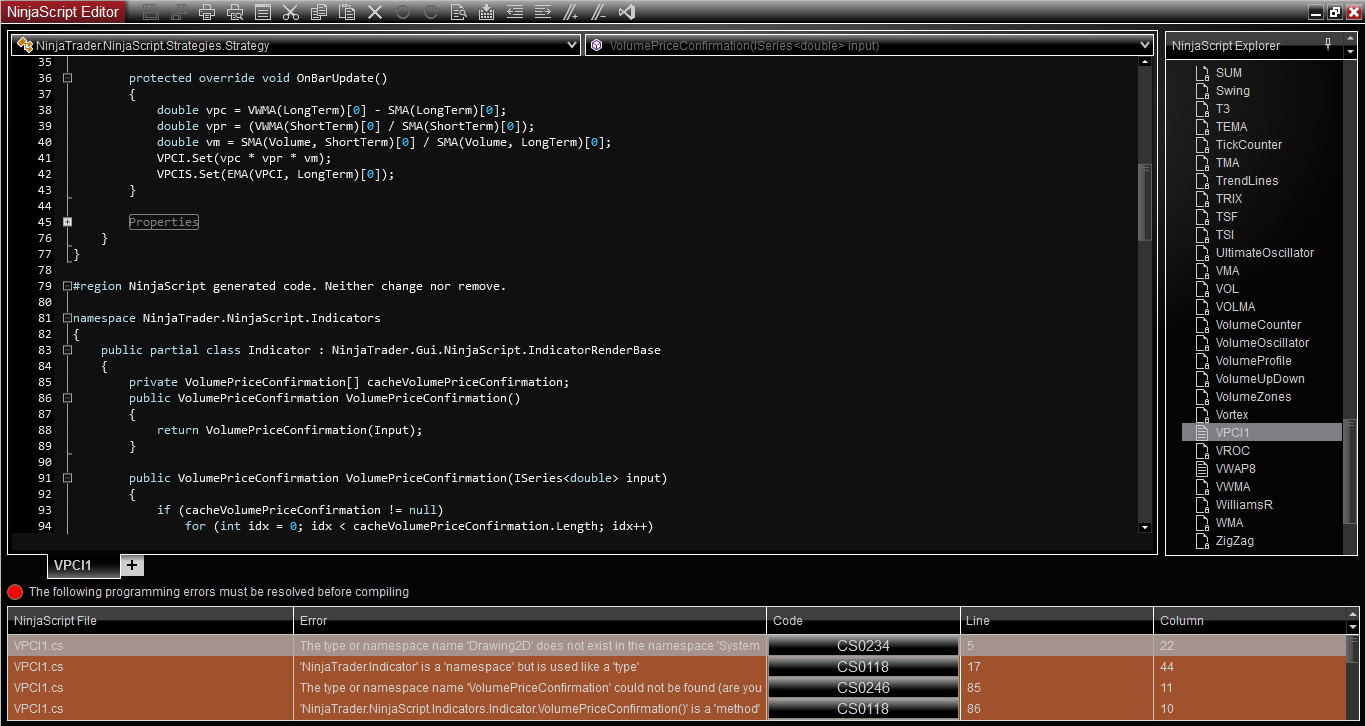The width and height of the screenshot is (1365, 726).
Task: Cut selection with the scissors icon
Action: coord(291,12)
